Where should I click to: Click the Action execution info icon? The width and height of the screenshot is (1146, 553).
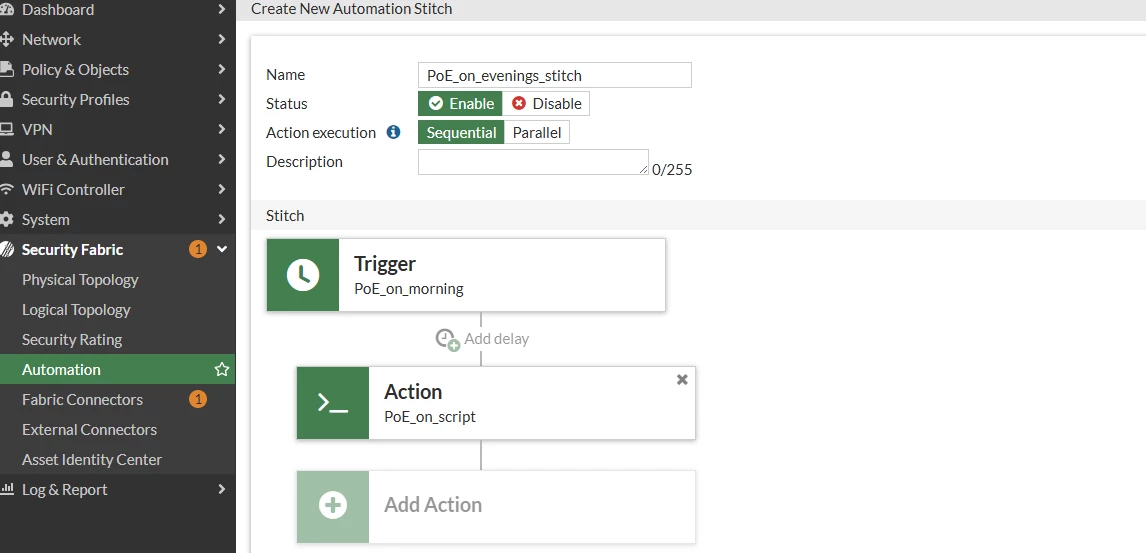pyautogui.click(x=393, y=132)
